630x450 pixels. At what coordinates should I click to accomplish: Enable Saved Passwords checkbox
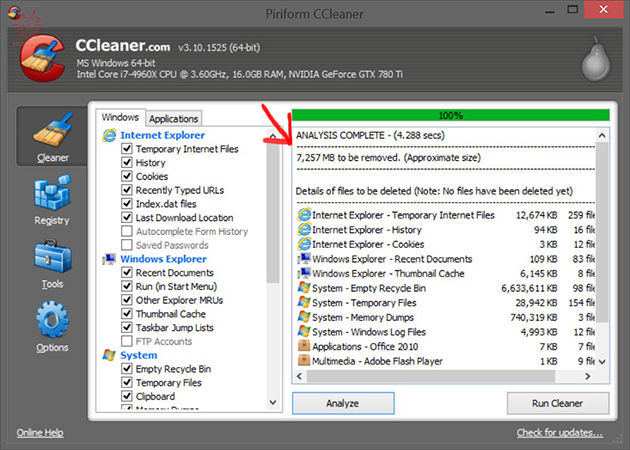point(127,245)
